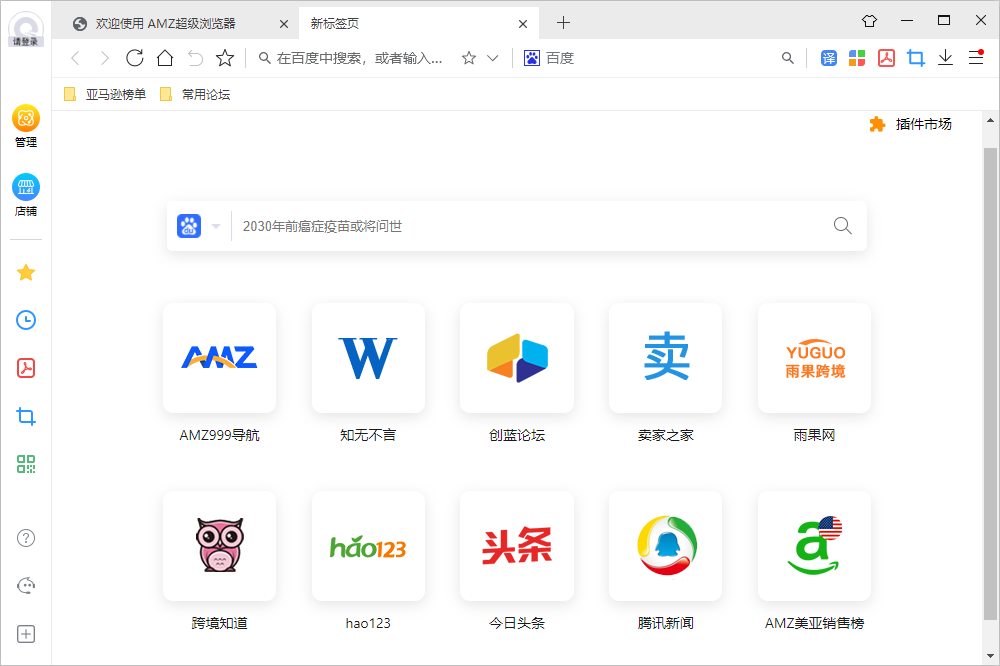The image size is (1000, 666).
Task: Open the downloads arrow icon
Action: tap(945, 58)
